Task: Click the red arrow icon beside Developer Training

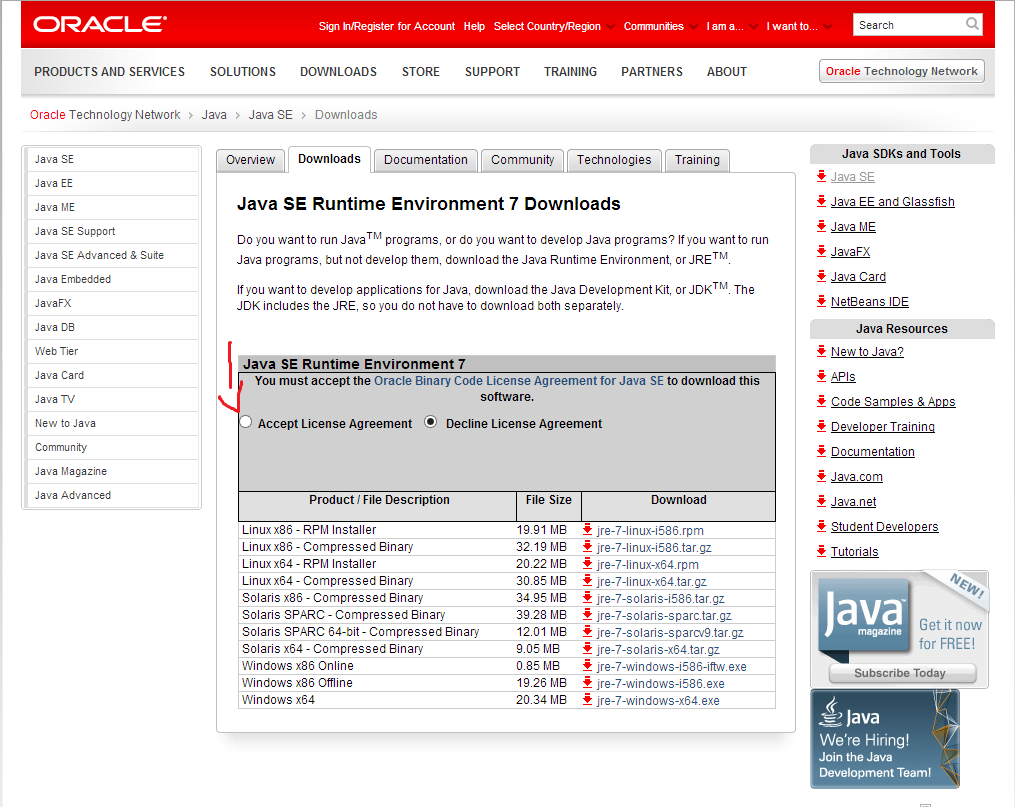Action: pos(821,426)
